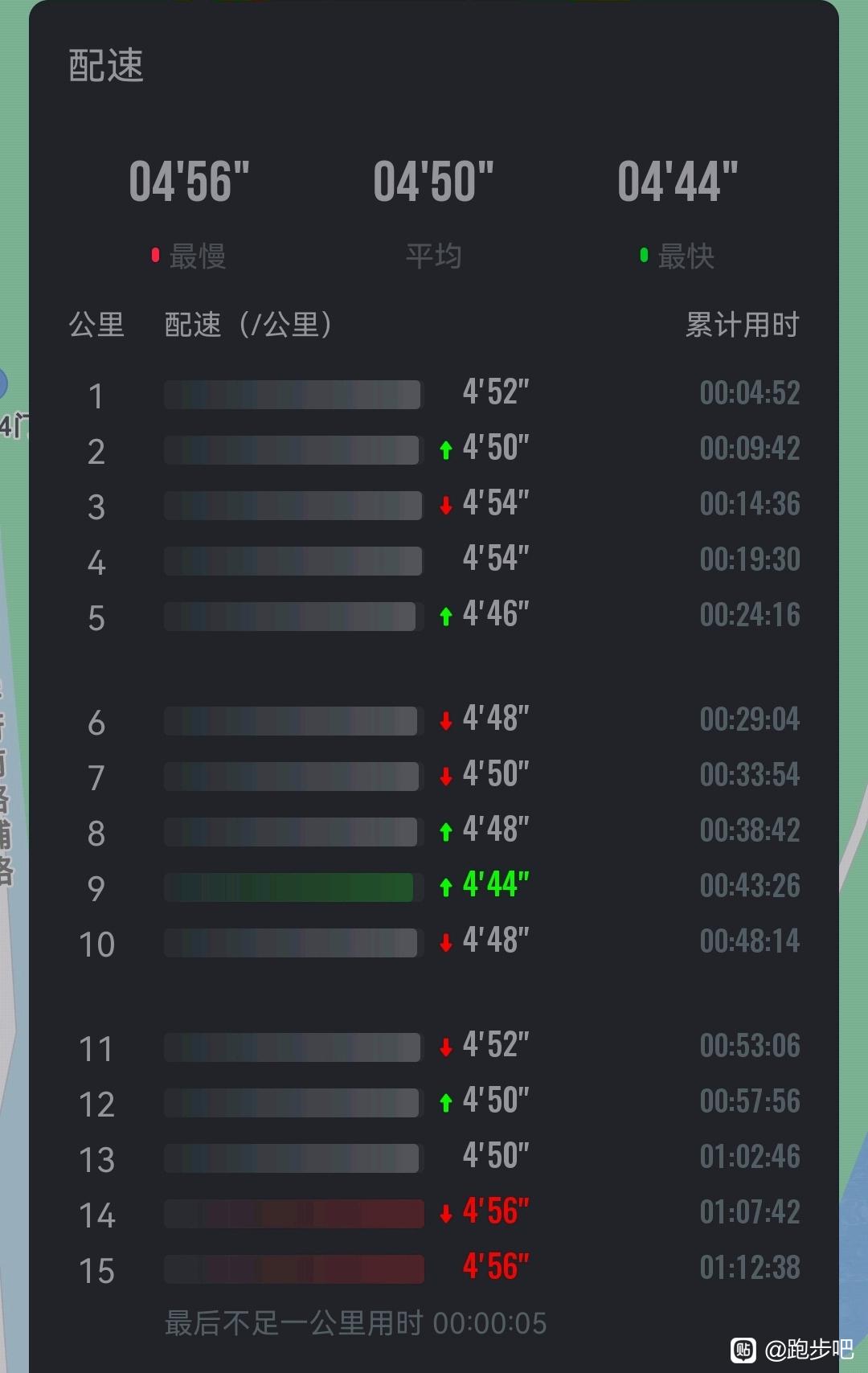Select the green pace bar for kilometer 9

(x=289, y=887)
